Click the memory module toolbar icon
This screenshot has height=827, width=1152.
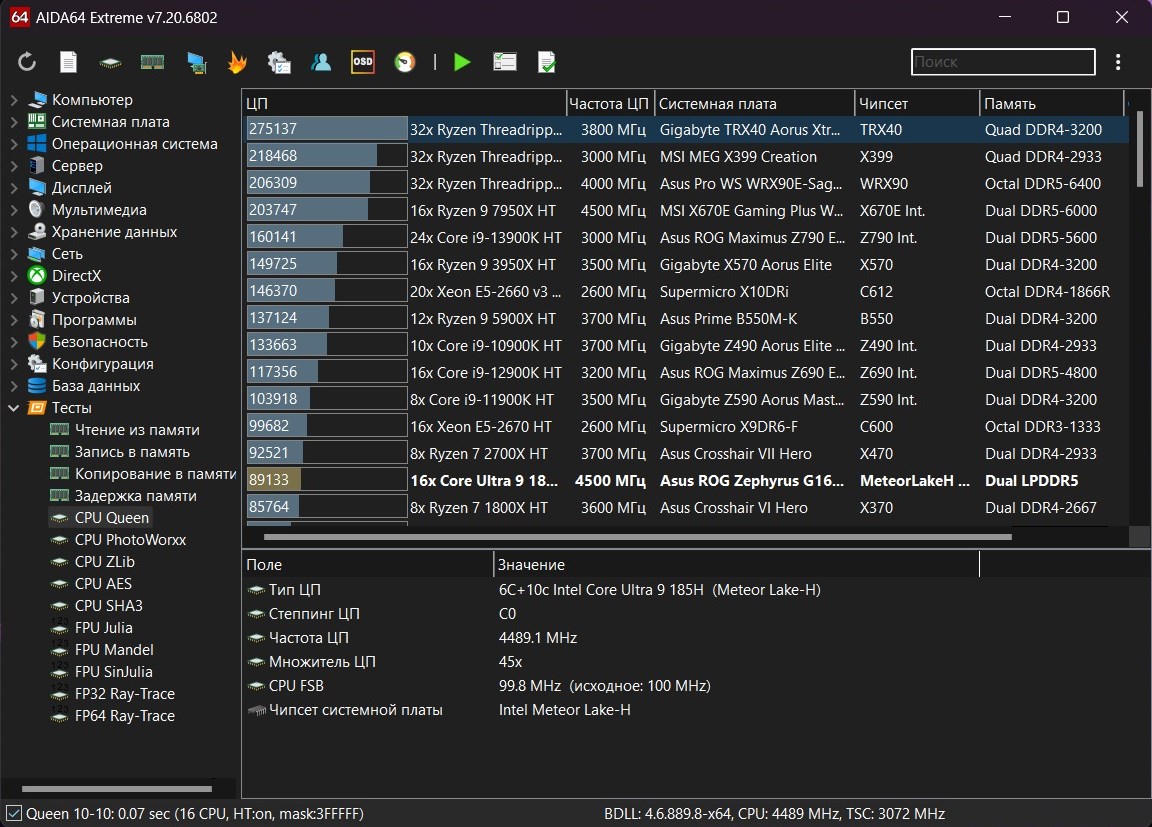152,62
